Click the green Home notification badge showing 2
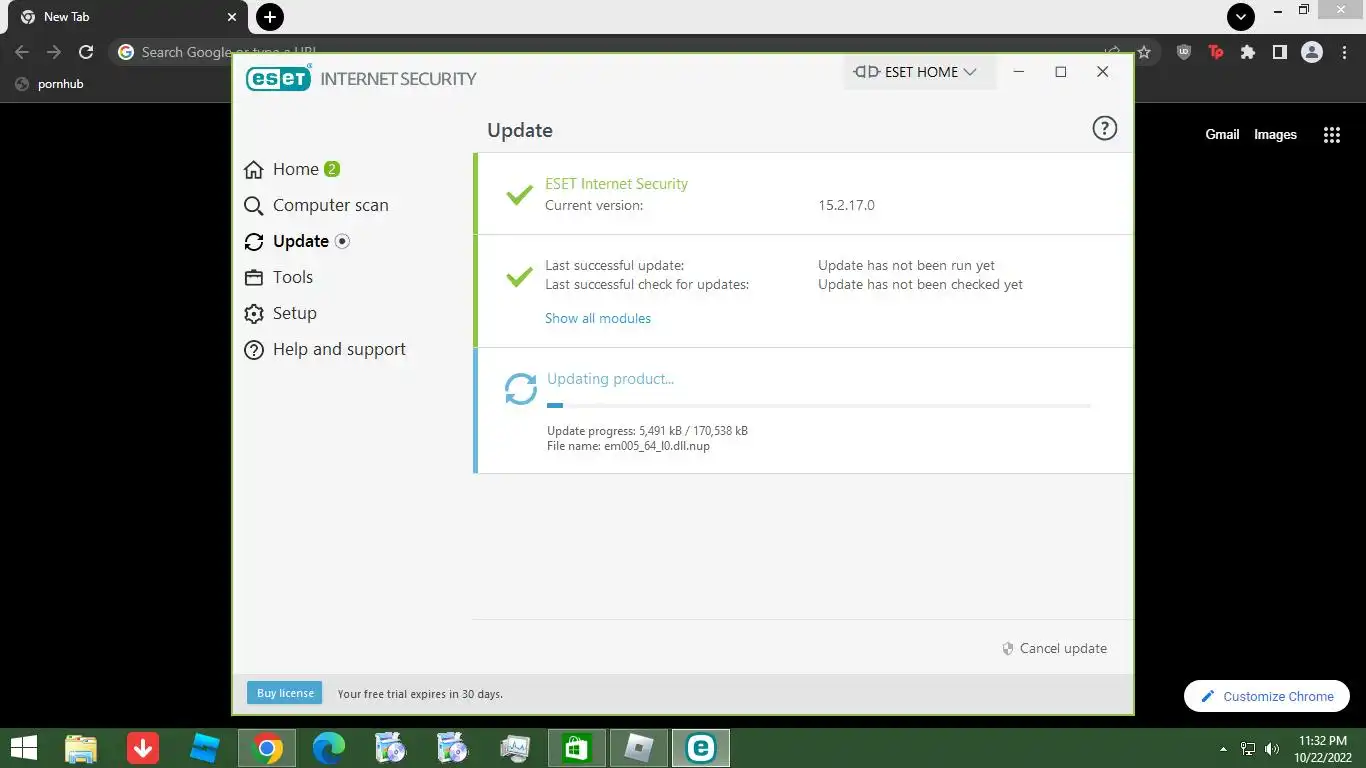Viewport: 1366px width, 768px height. coord(332,169)
